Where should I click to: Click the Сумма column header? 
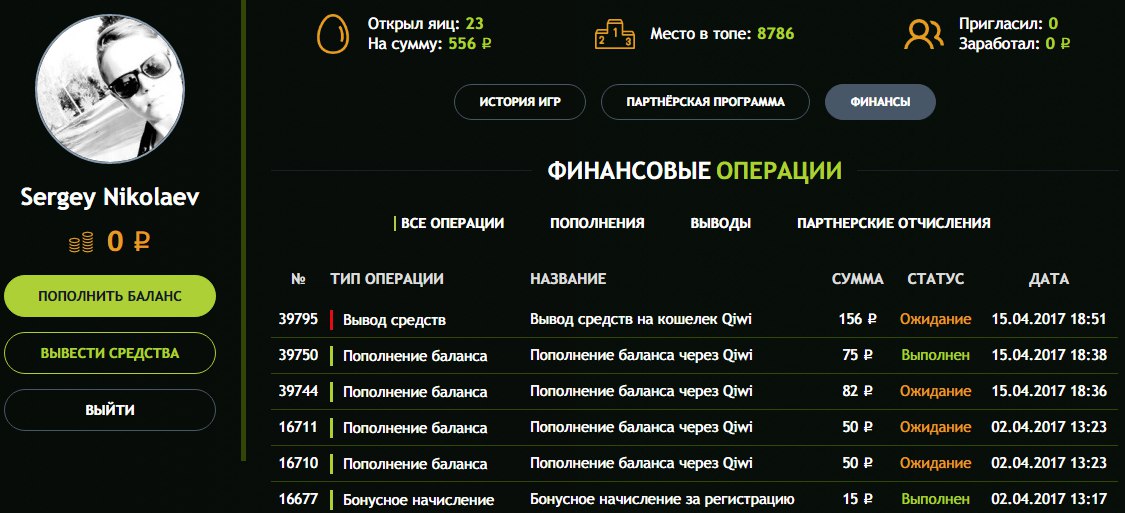857,279
